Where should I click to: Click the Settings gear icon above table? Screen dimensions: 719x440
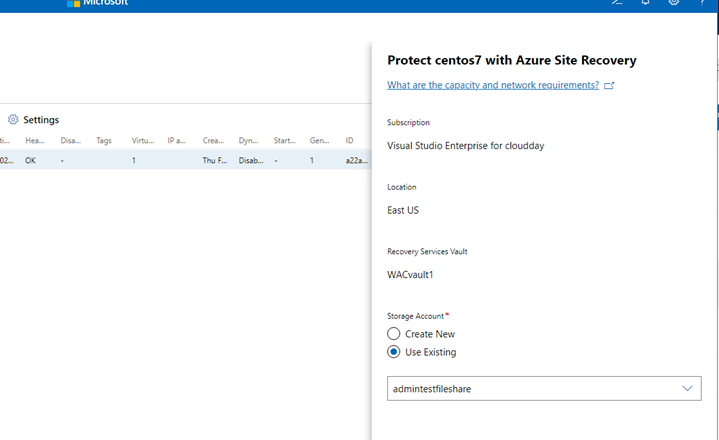coord(13,120)
